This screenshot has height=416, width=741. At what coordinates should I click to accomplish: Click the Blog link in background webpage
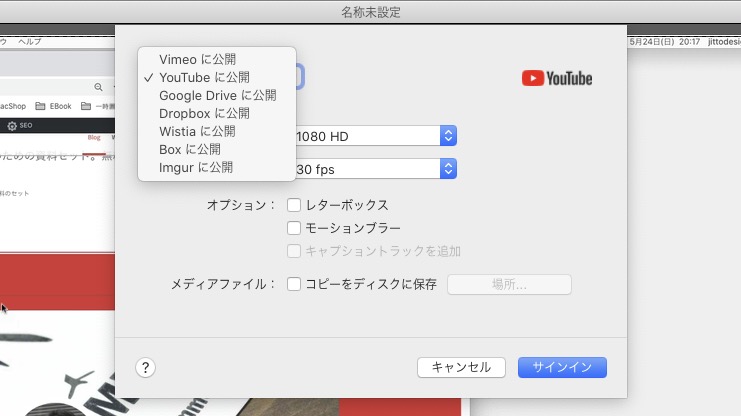94,138
